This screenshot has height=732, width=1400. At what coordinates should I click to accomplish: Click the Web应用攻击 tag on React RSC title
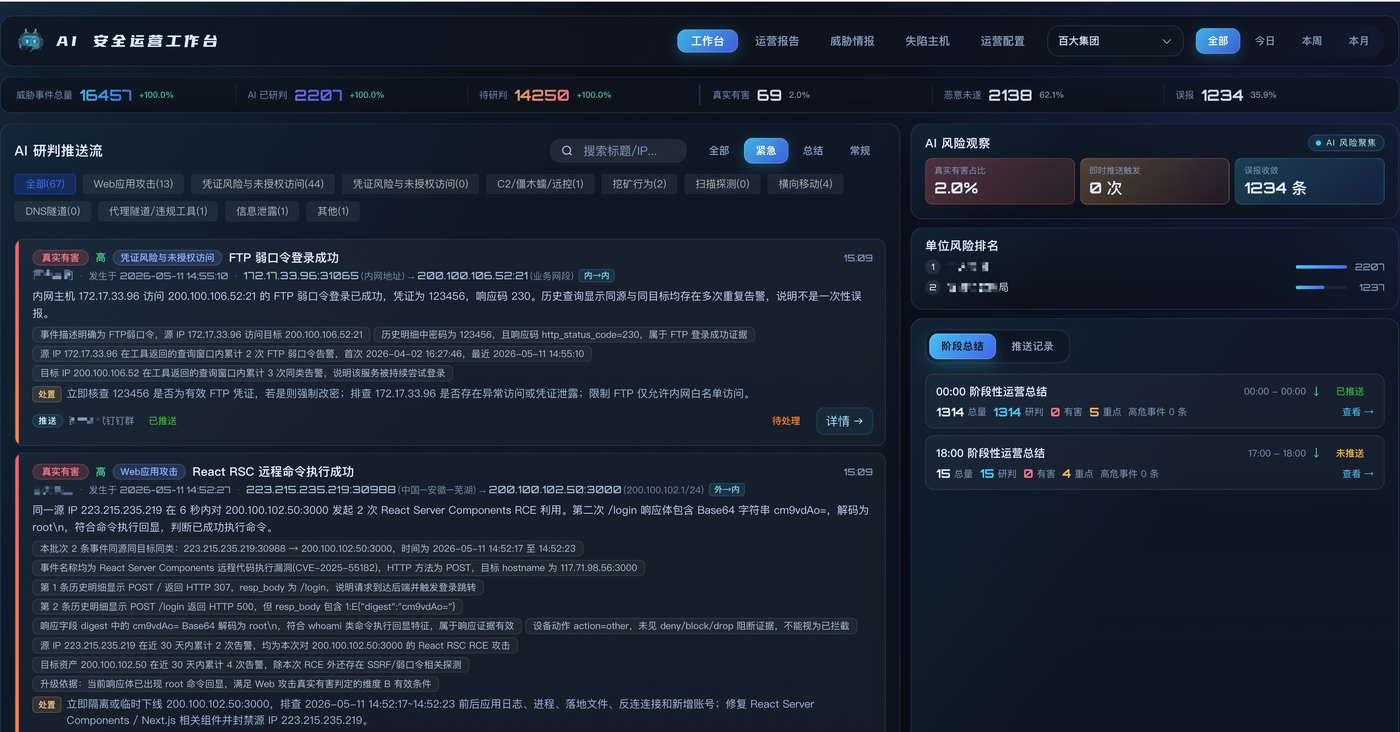pyautogui.click(x=149, y=472)
